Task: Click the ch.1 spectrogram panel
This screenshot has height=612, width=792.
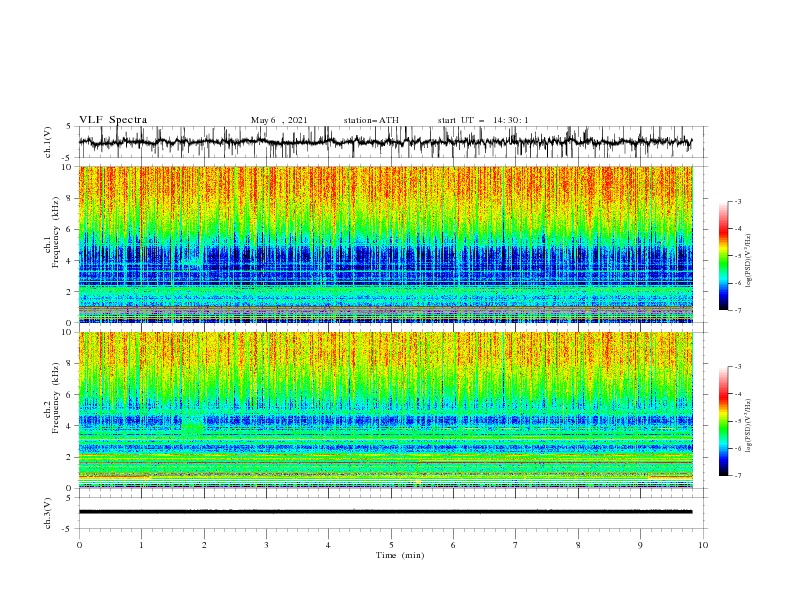Action: point(386,244)
